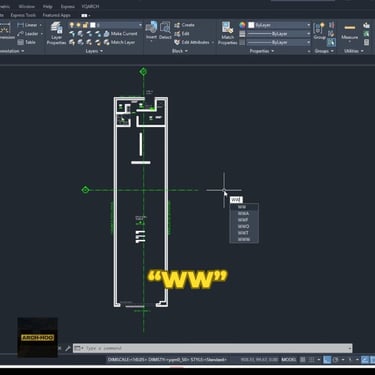This screenshot has width=375, height=375.
Task: Click the Match Properties tool
Action: coord(227,33)
